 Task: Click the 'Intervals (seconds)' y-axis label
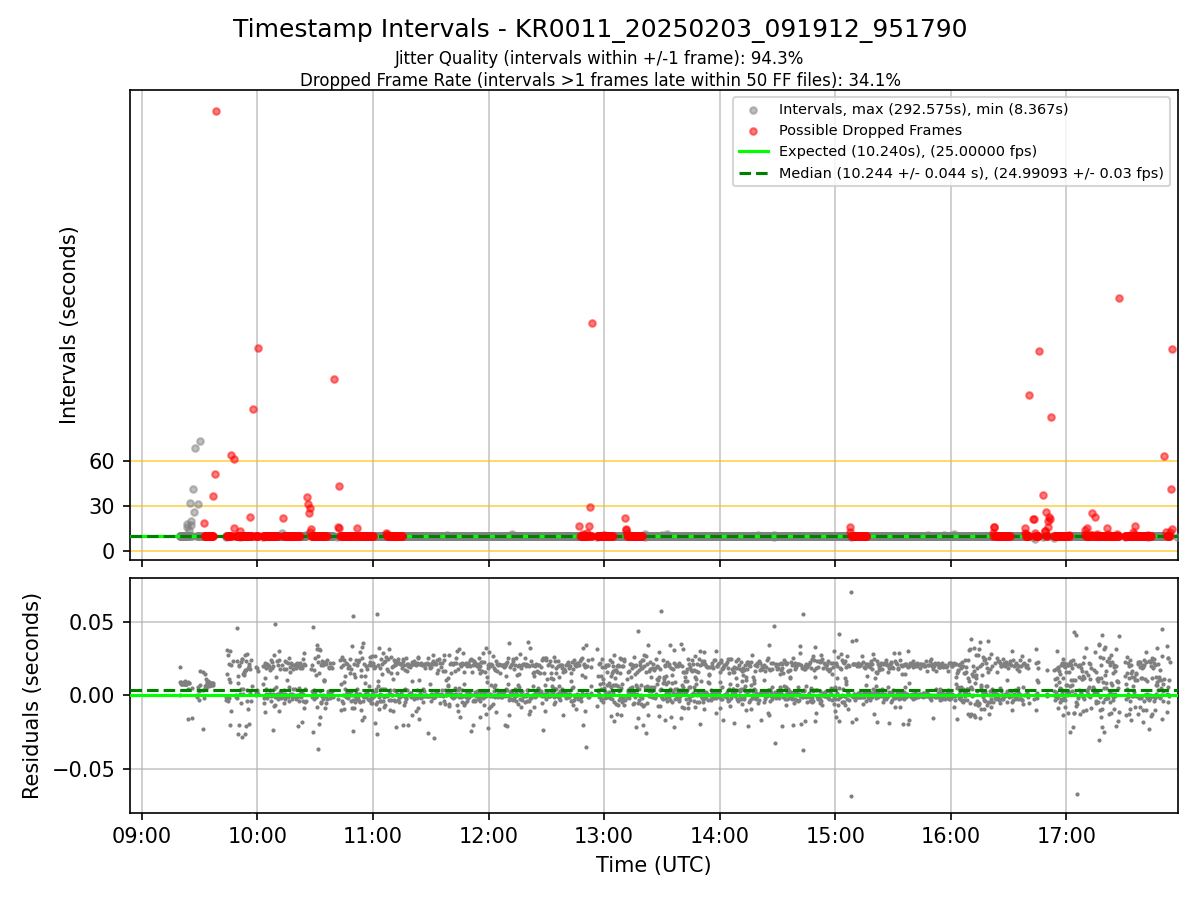point(69,324)
